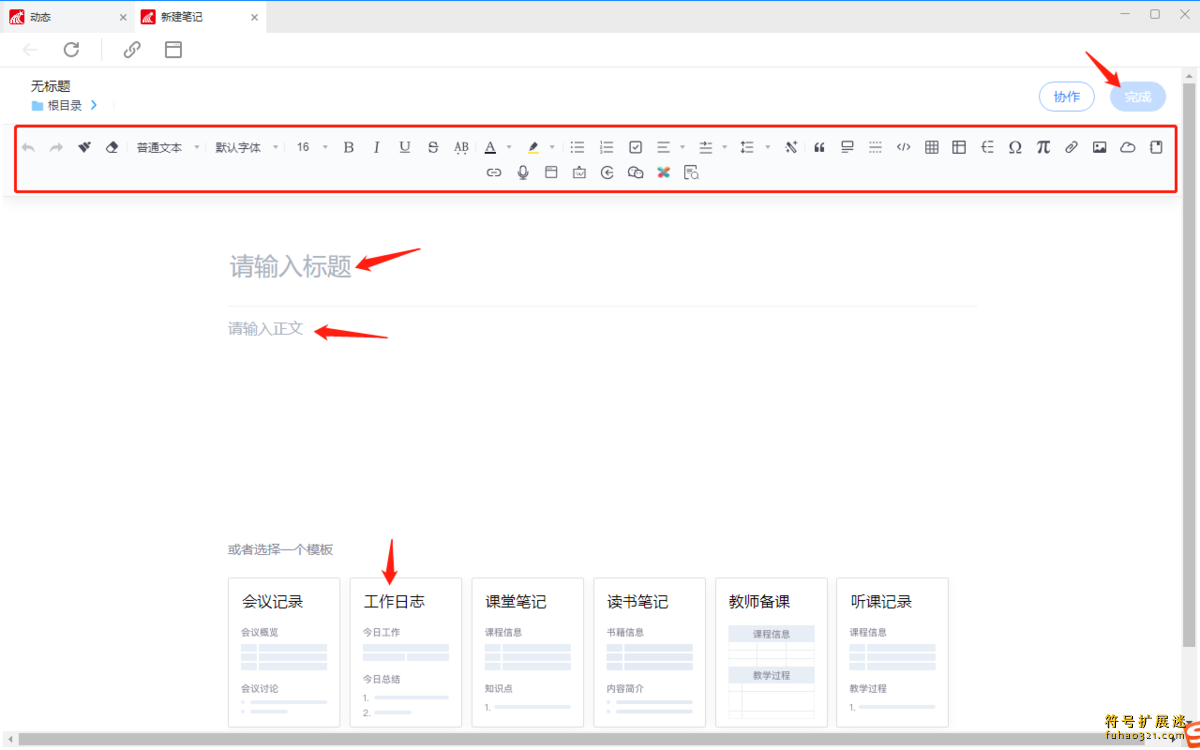Viewport: 1200px width, 750px height.
Task: Click the document search icon
Action: 691,172
